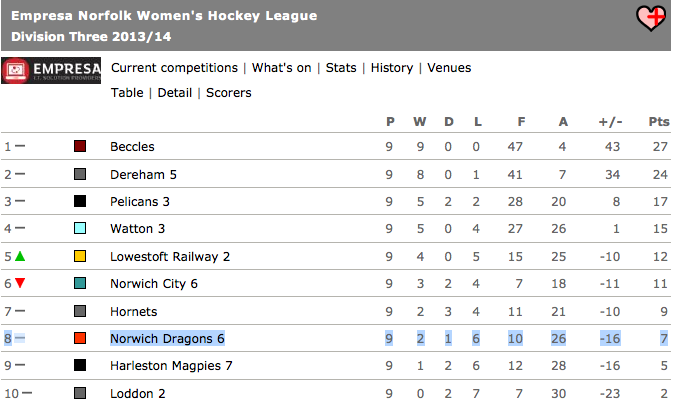677x406 pixels.
Task: Open the Harleston Magpies 7 team link
Action: [171, 366]
